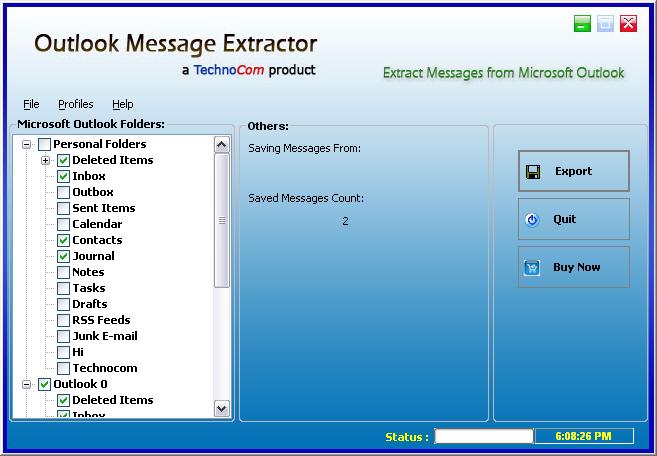Click the maximize window icon
The image size is (657, 456).
tap(605, 23)
